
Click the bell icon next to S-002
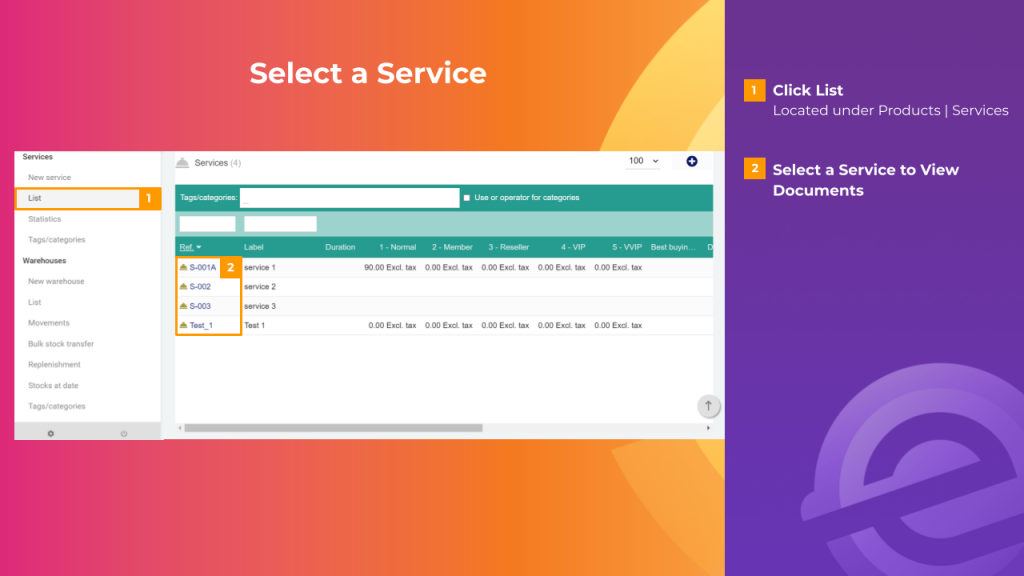coord(185,286)
